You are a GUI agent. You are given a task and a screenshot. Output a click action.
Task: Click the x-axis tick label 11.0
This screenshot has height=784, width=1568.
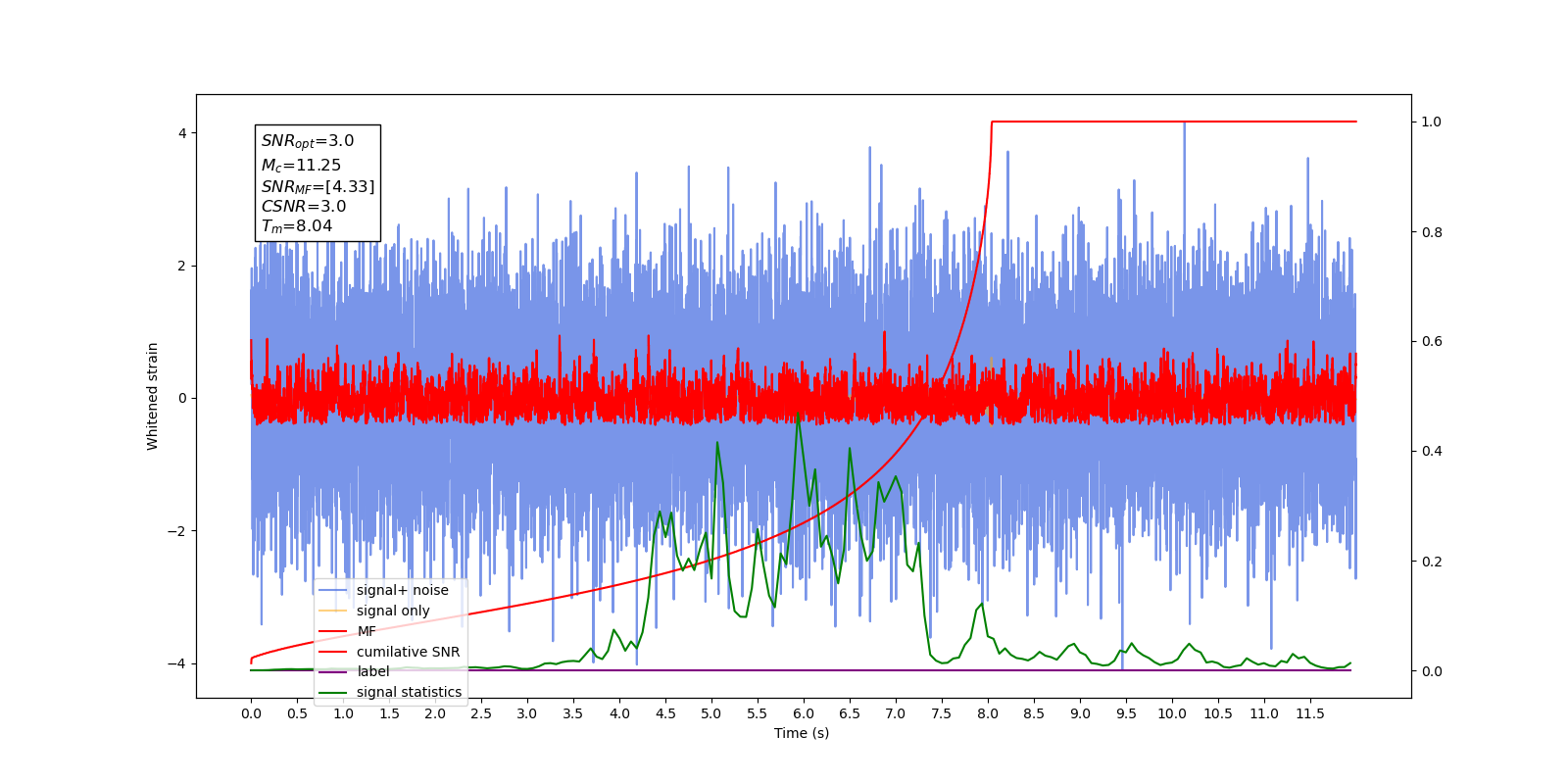1264,713
